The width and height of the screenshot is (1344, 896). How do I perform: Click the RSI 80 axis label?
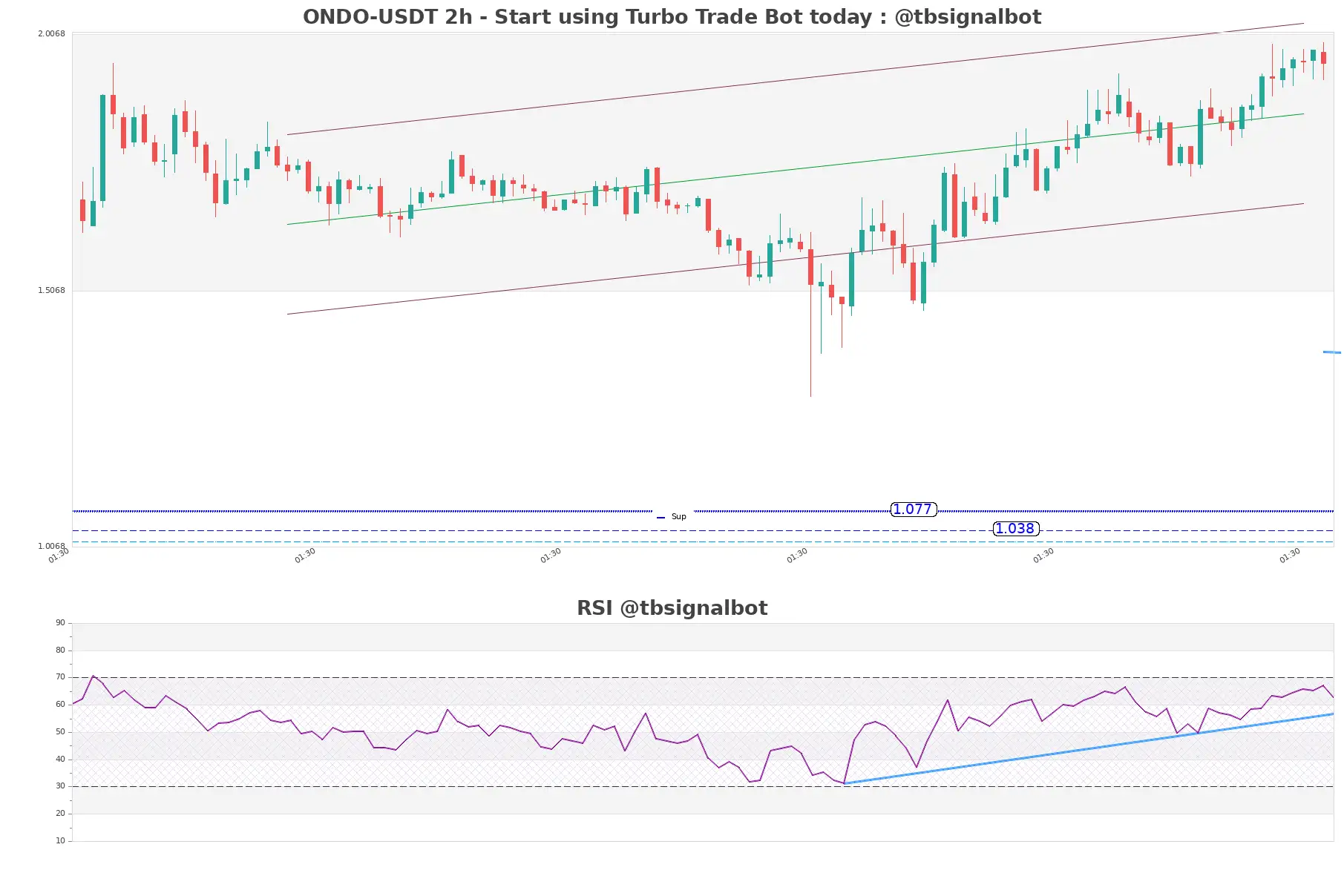coord(60,650)
